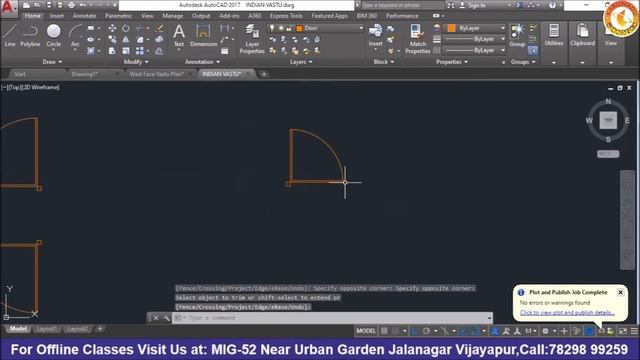Click the Model layout tab
This screenshot has width=640, height=360.
(18, 329)
